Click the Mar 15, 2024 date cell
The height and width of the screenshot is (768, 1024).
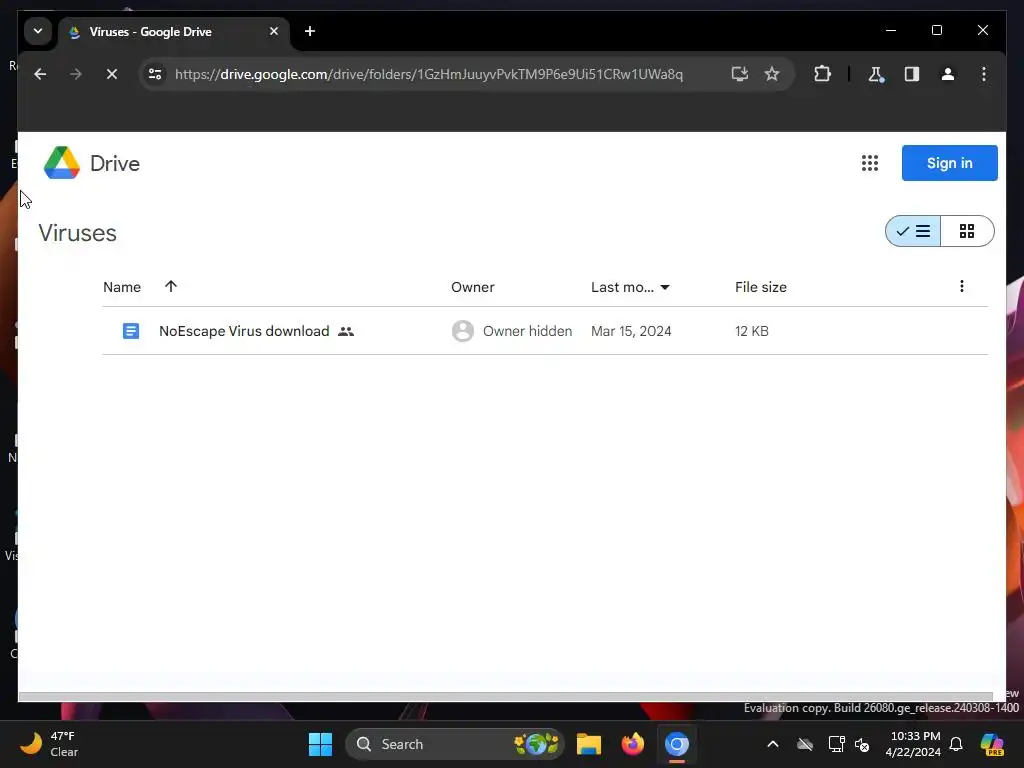click(631, 331)
